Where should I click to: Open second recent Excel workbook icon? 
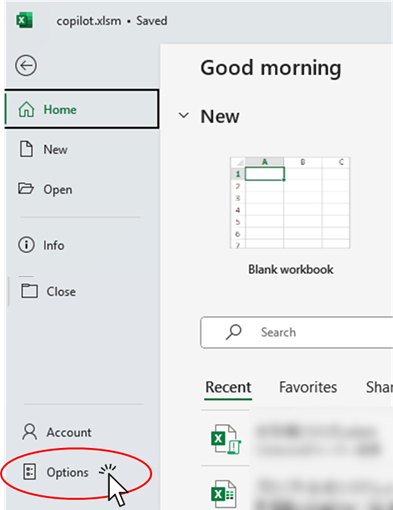pyautogui.click(x=223, y=494)
